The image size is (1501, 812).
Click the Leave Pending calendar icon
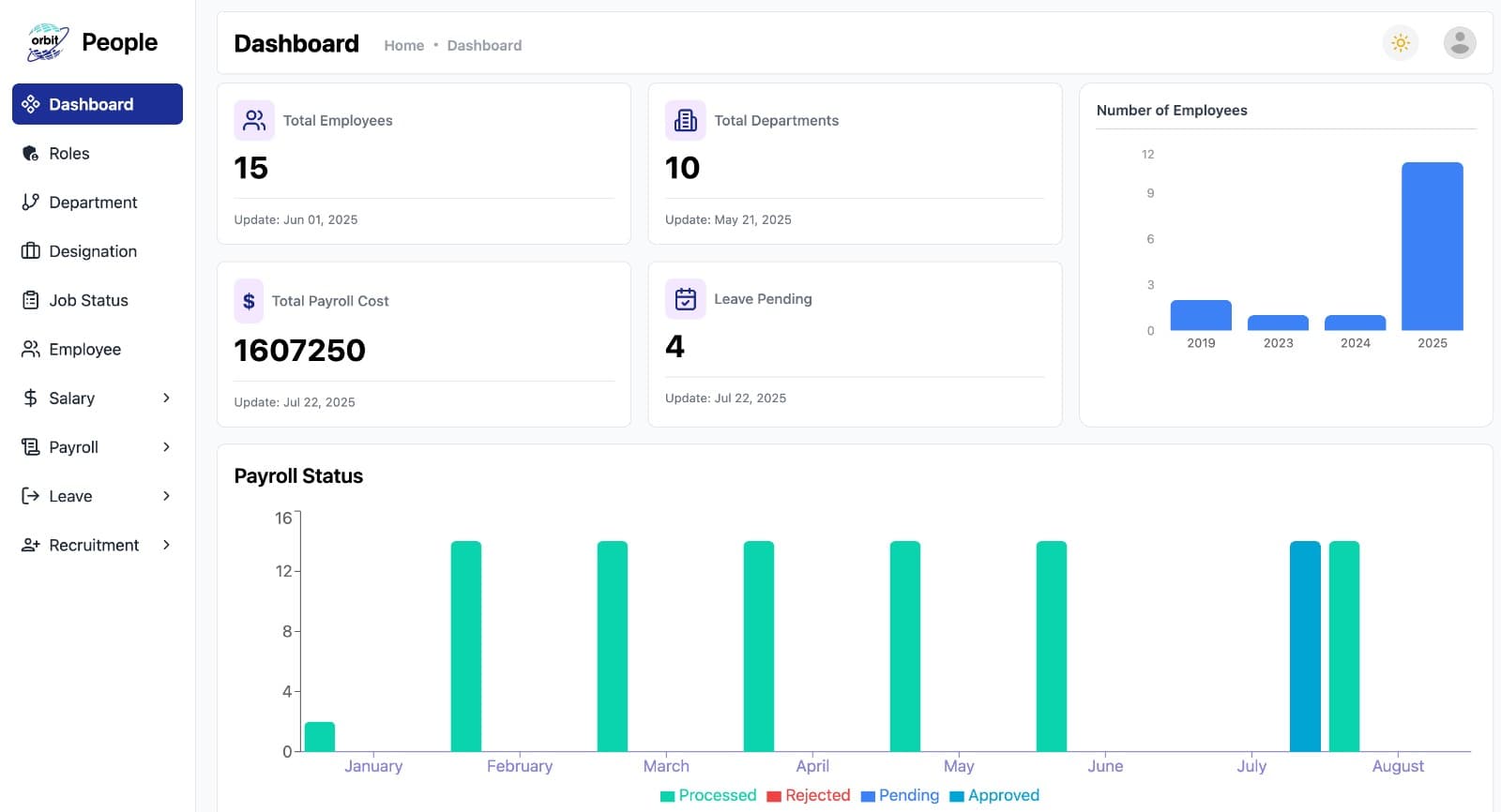tap(686, 299)
